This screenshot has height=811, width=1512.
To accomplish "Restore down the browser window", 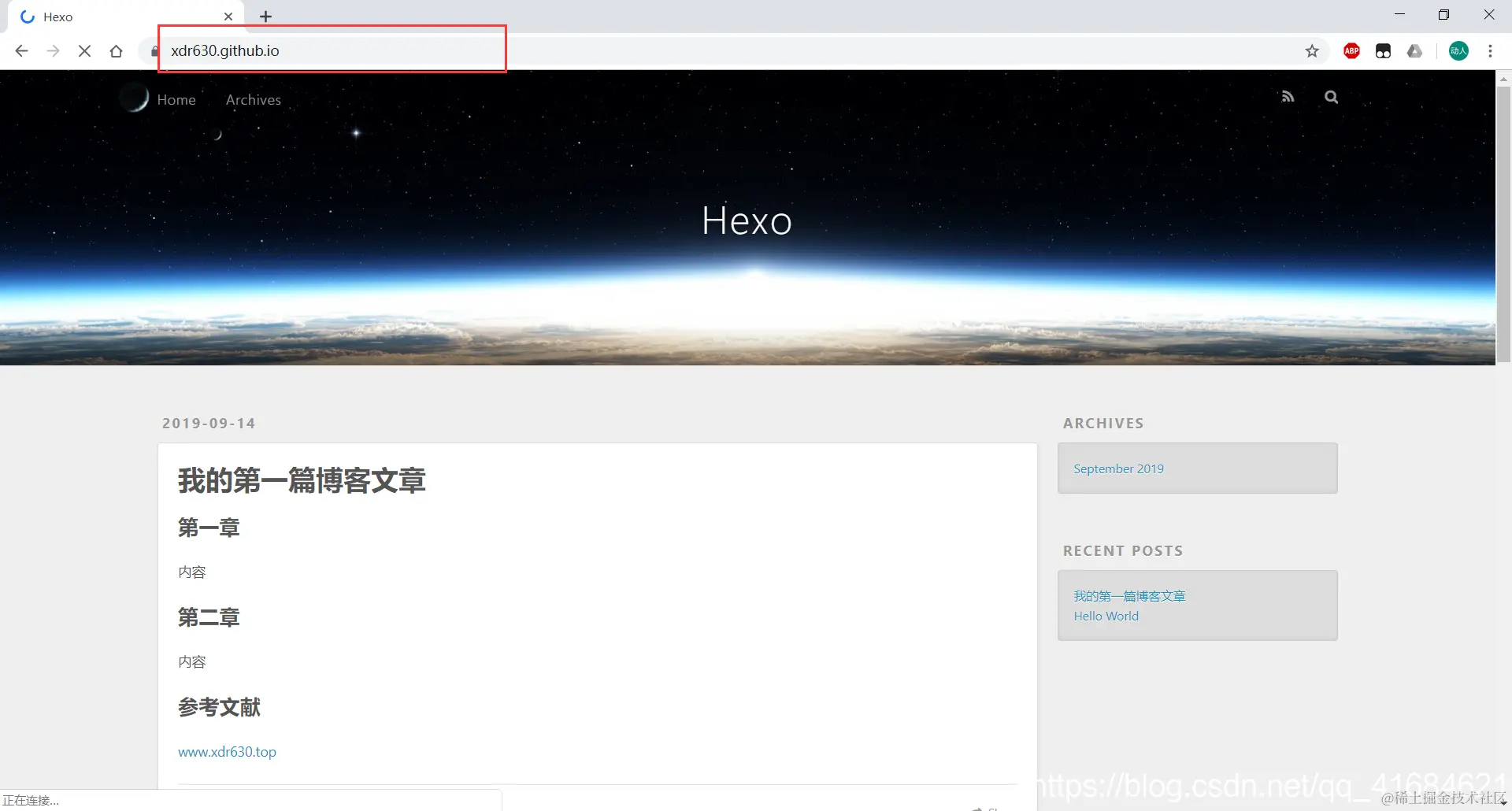I will (x=1443, y=15).
